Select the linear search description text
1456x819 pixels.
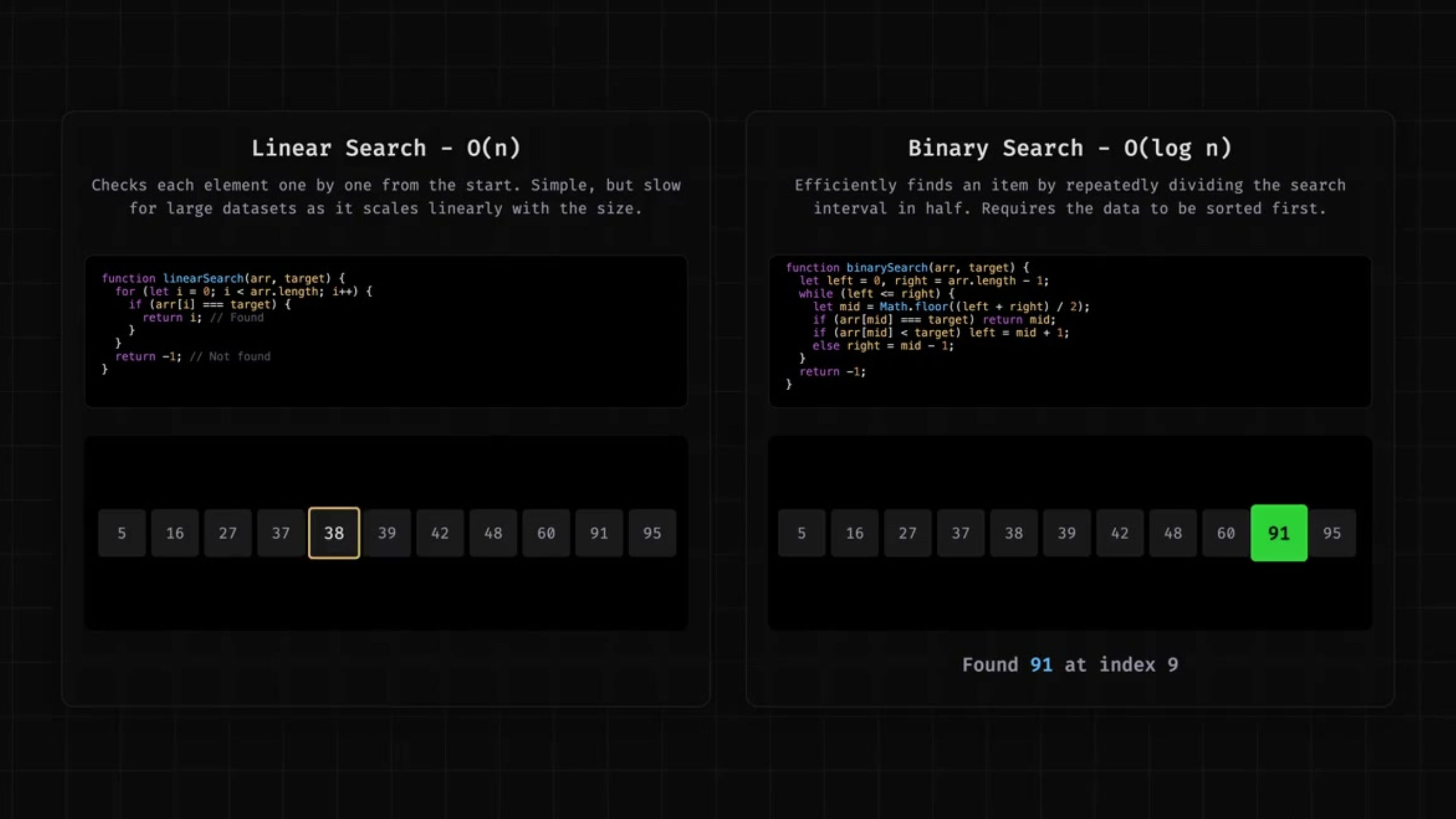pyautogui.click(x=387, y=196)
